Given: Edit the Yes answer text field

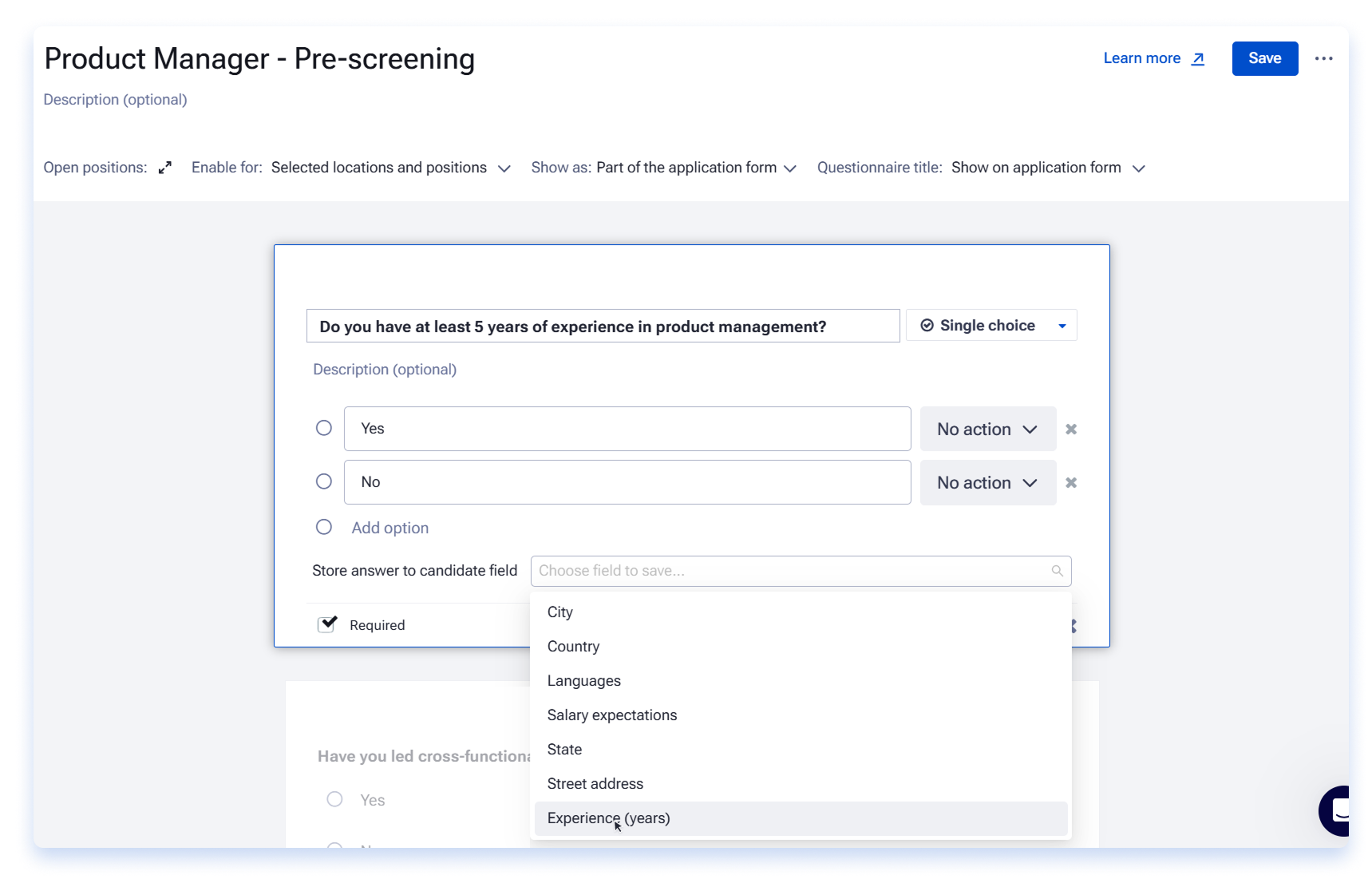Looking at the screenshot, I should (627, 429).
